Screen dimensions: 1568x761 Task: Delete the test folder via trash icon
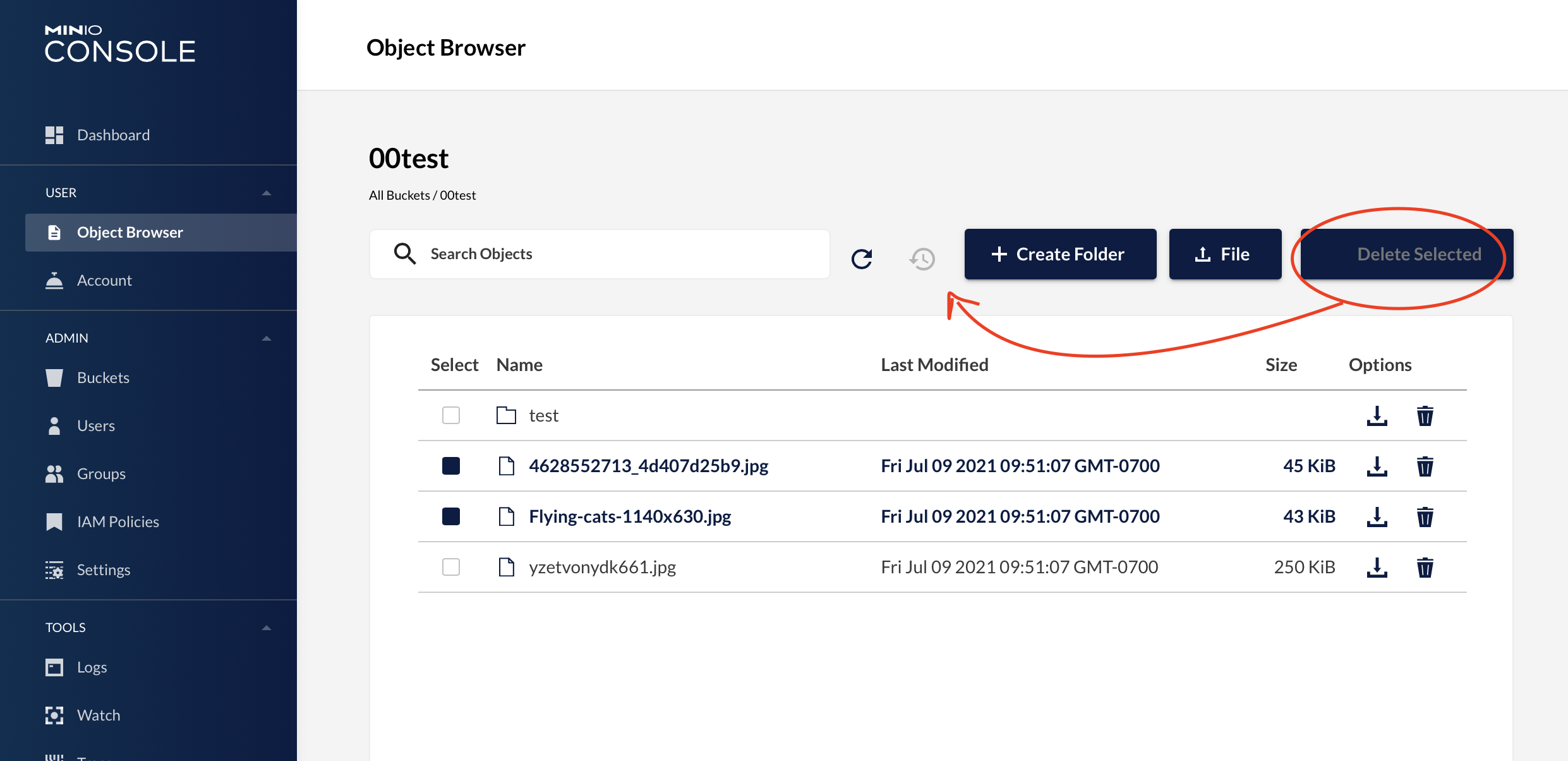1425,416
